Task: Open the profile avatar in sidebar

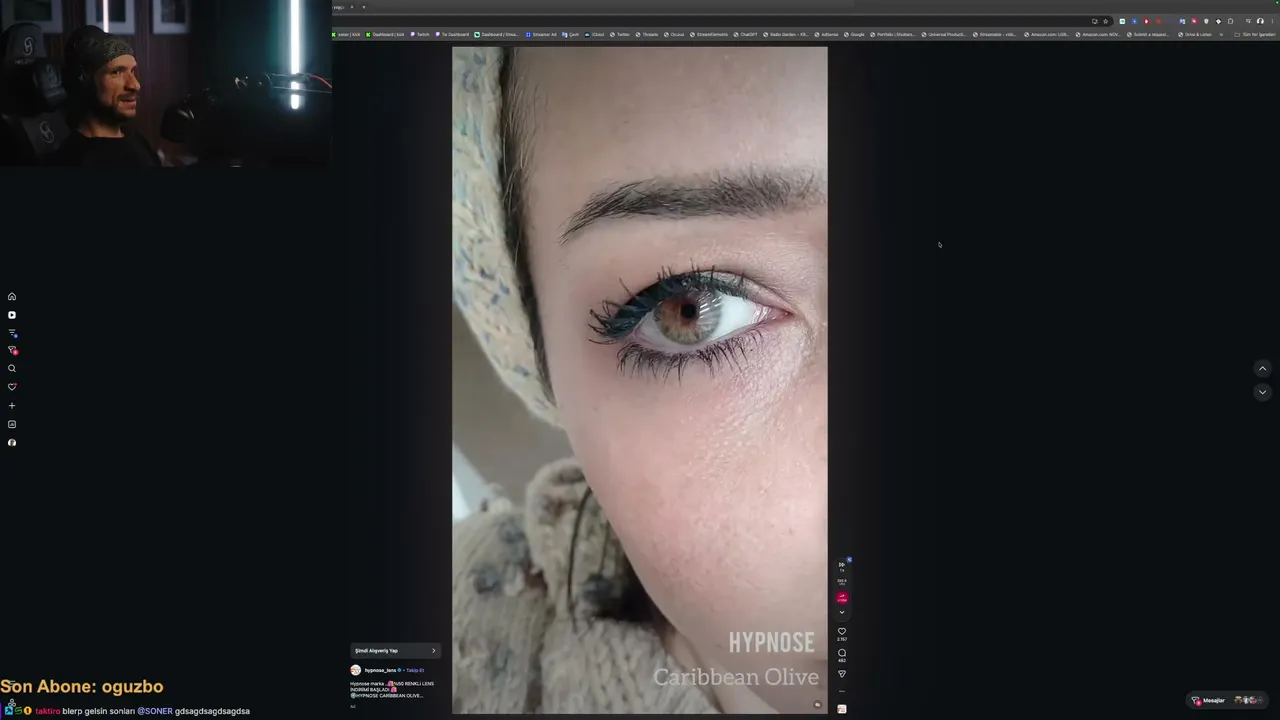Action: click(12, 443)
